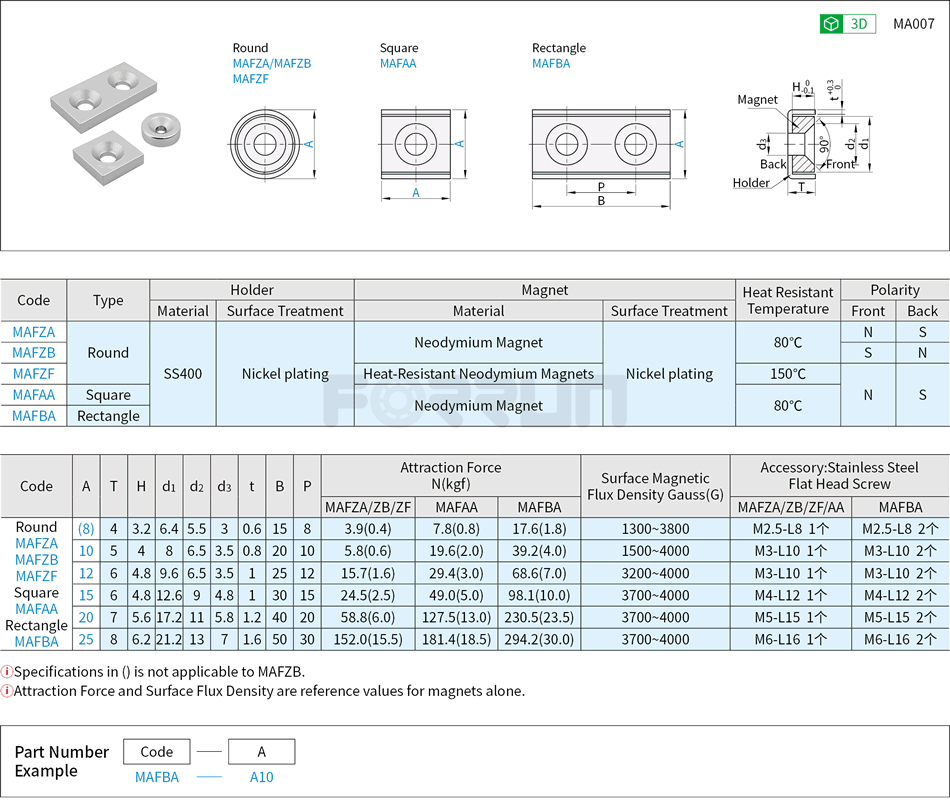Select the MAFZF code in the material table

click(x=34, y=374)
